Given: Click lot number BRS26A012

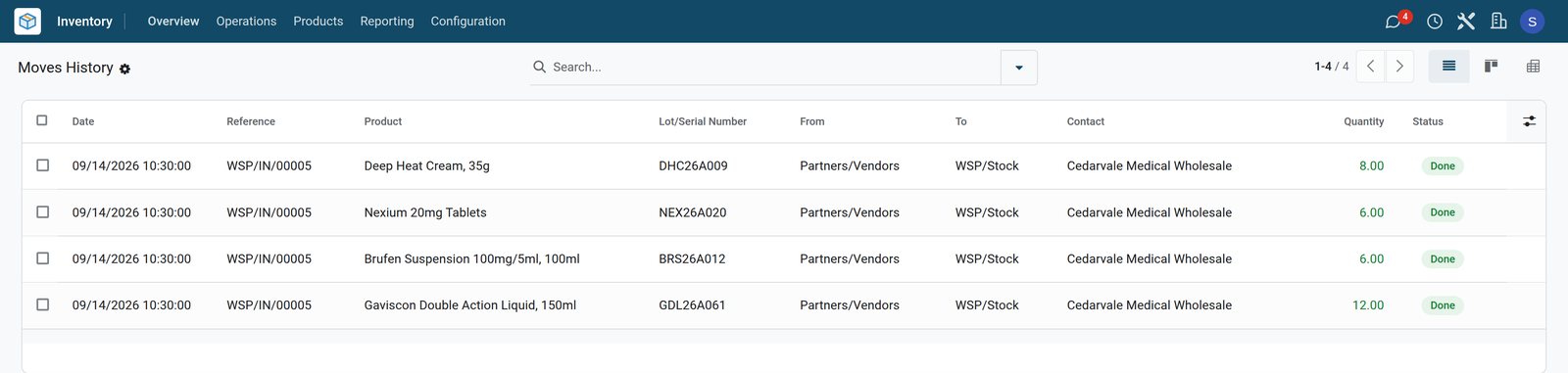Looking at the screenshot, I should tap(692, 258).
